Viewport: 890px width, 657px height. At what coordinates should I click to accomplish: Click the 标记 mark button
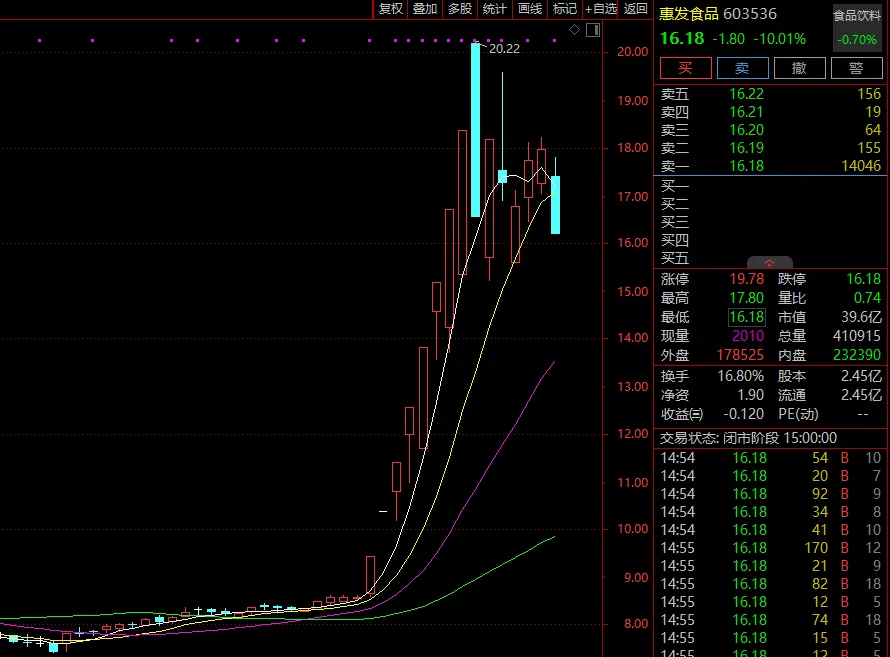[565, 9]
